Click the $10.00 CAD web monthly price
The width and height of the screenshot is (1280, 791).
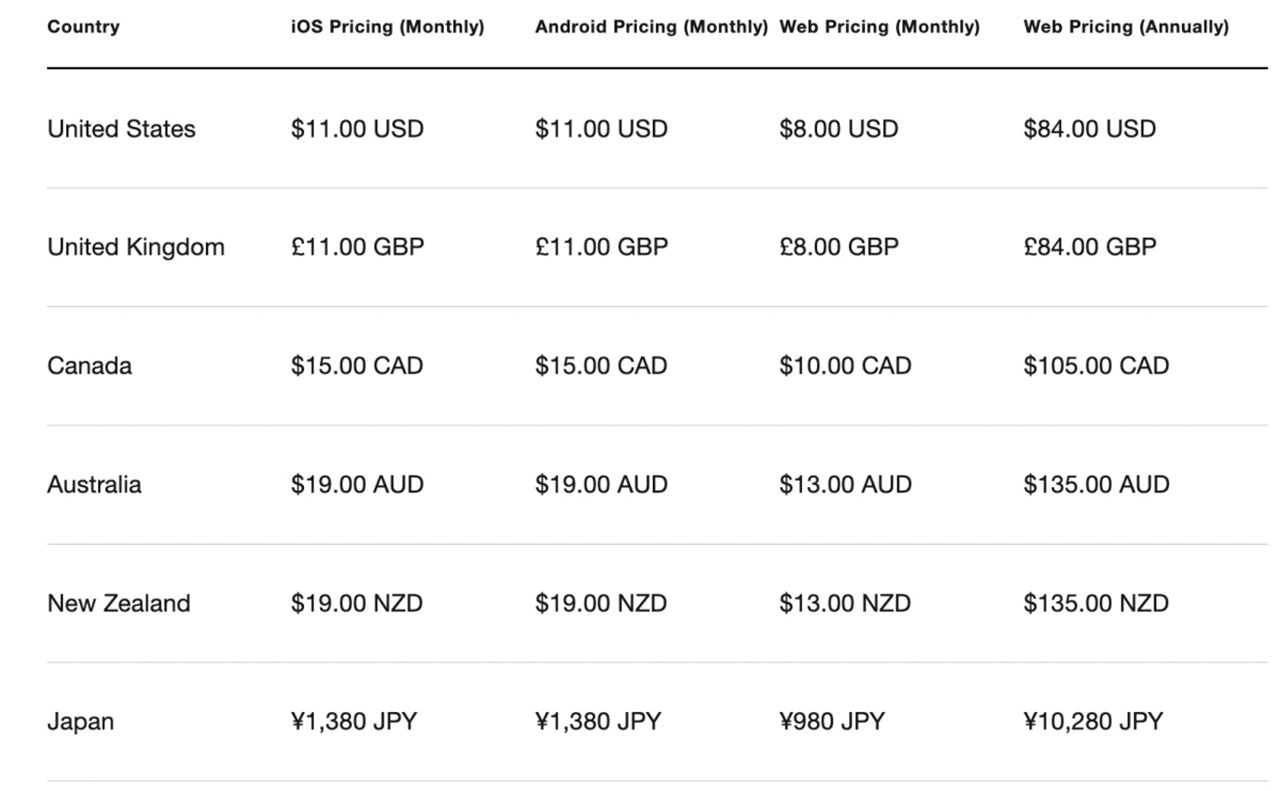[845, 366]
